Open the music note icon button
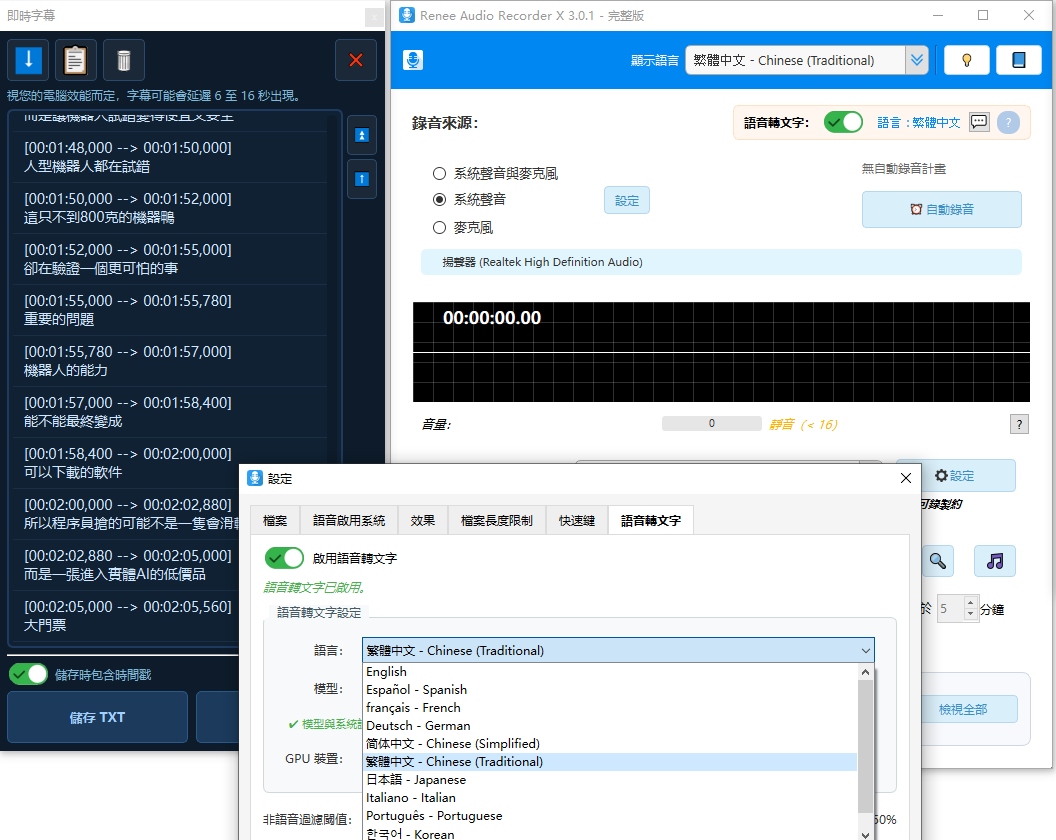The width and height of the screenshot is (1056, 840). tap(995, 560)
